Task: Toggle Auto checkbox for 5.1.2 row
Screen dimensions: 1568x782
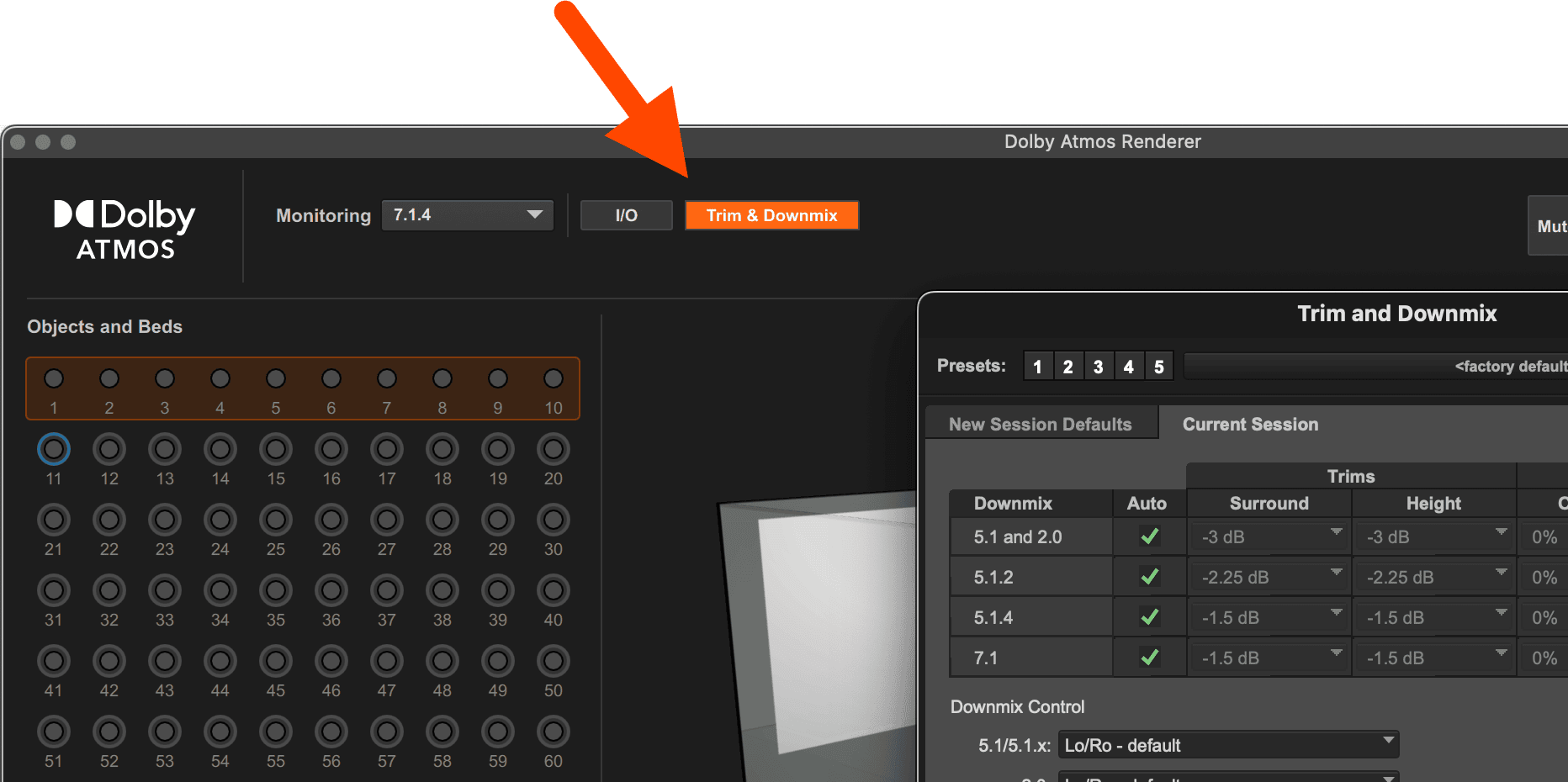Action: pos(1149,577)
